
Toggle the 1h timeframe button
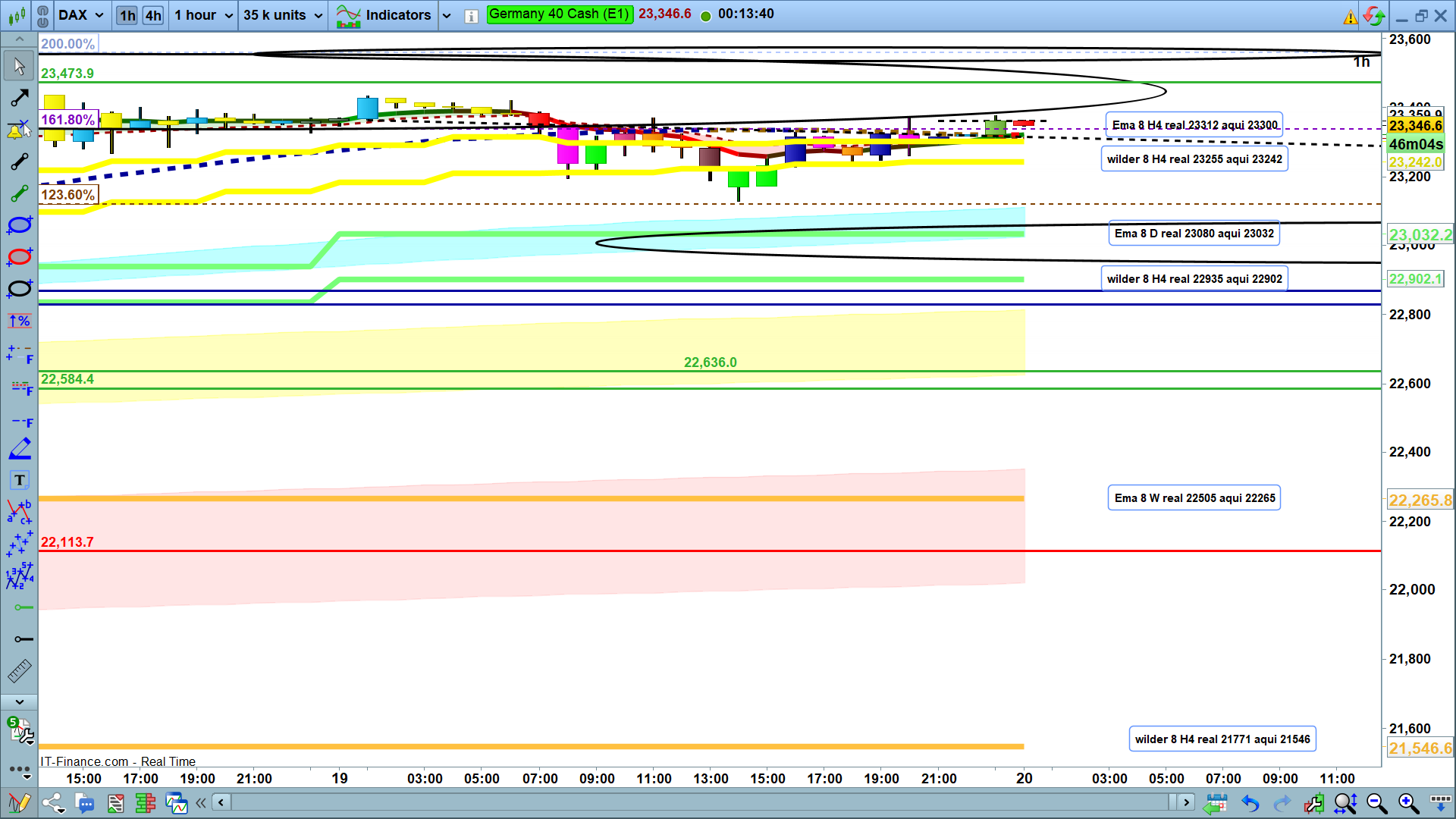(x=127, y=15)
